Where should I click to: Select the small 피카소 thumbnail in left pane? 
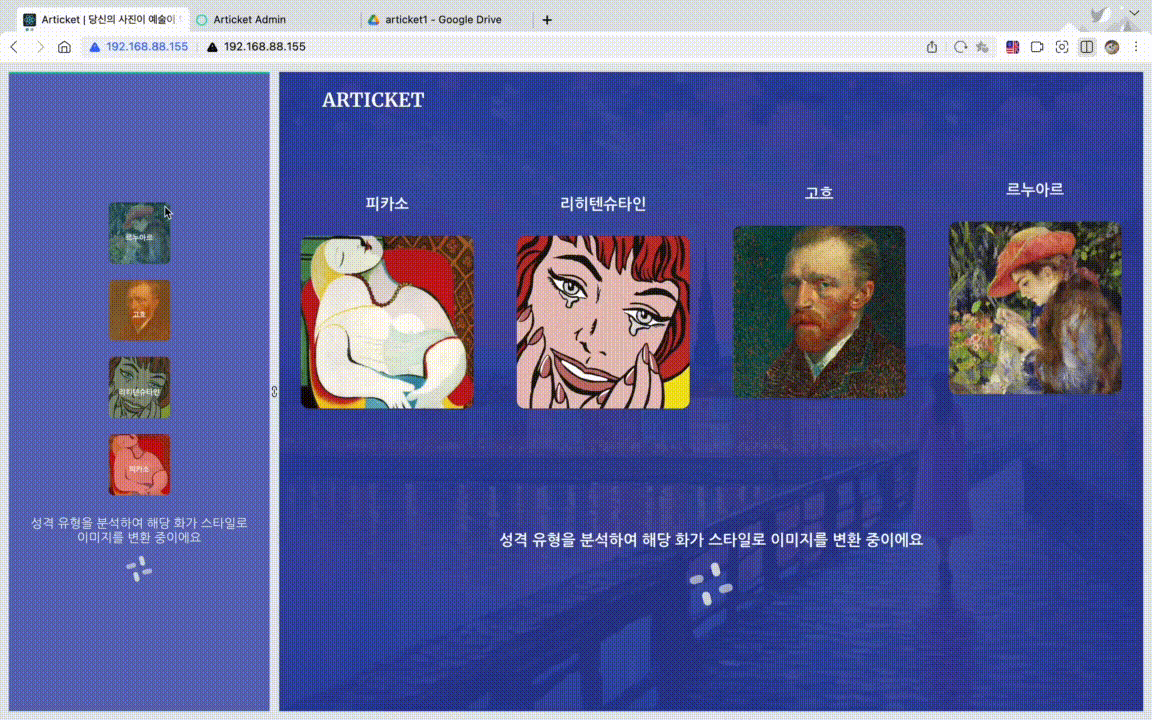[140, 465]
